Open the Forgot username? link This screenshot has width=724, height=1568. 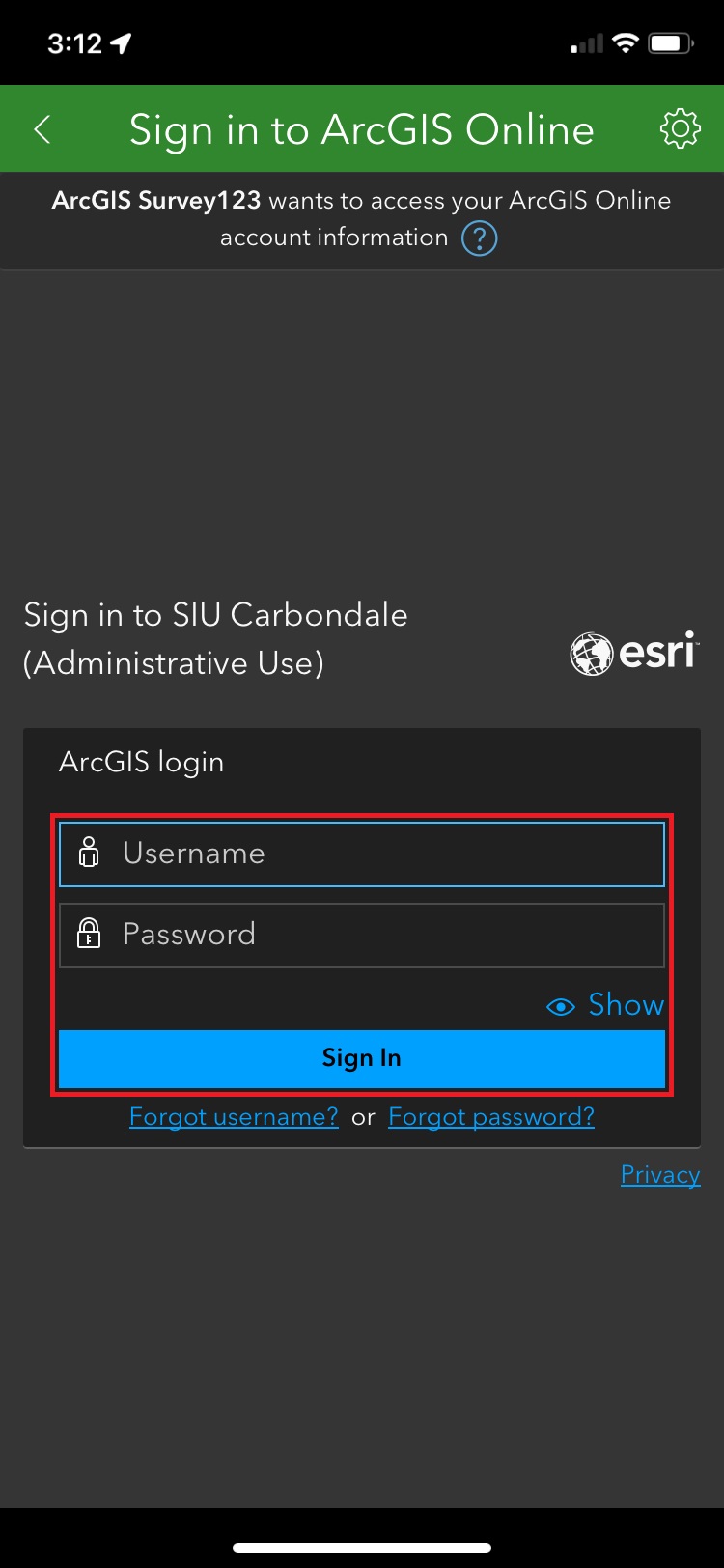(x=234, y=1117)
